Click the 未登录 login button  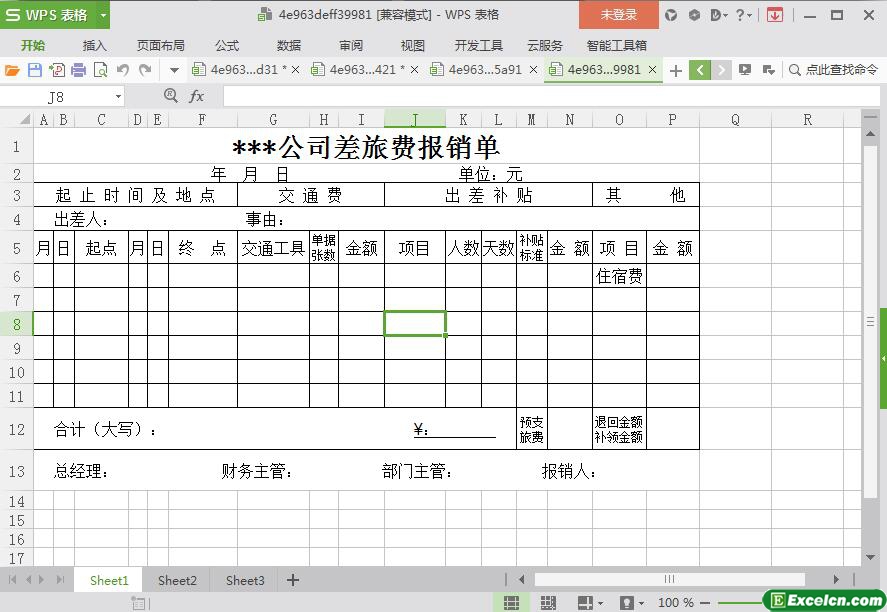(x=618, y=15)
